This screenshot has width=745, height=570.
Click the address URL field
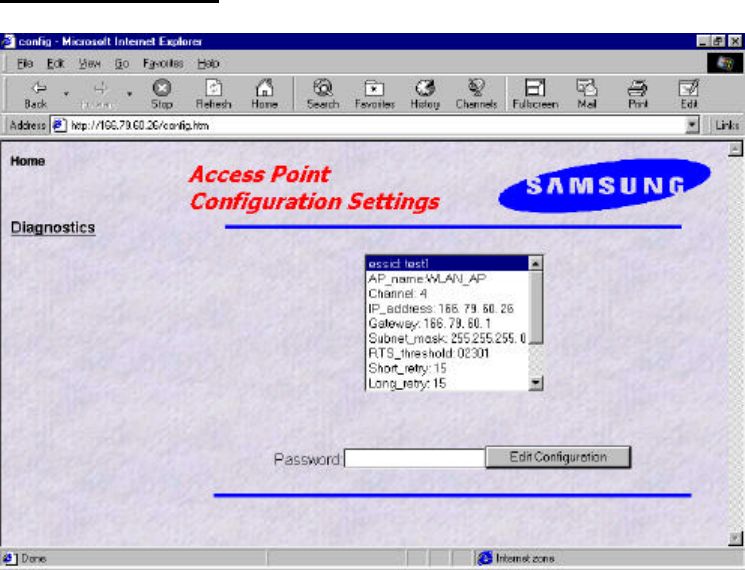(375, 125)
